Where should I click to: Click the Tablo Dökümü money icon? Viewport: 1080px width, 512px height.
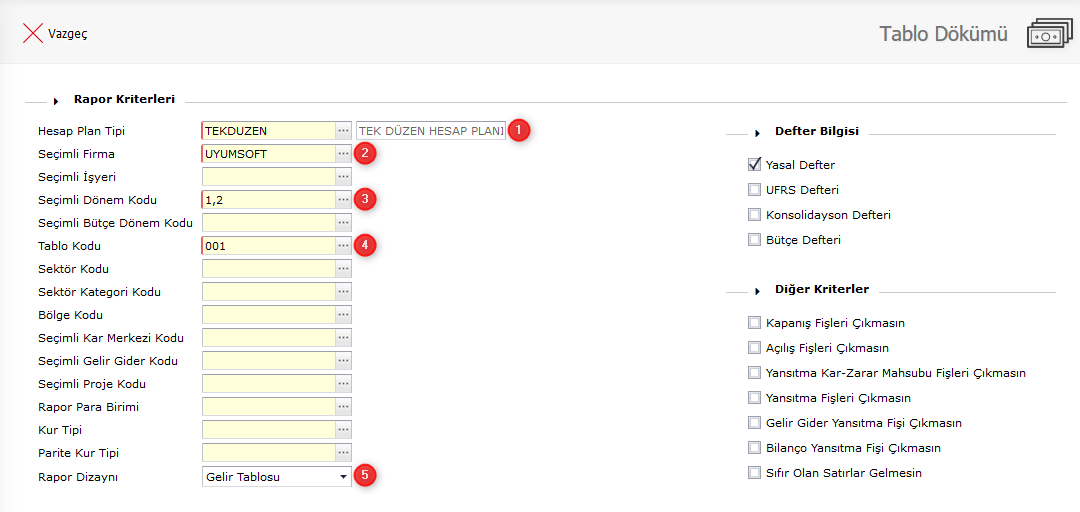tap(1048, 34)
